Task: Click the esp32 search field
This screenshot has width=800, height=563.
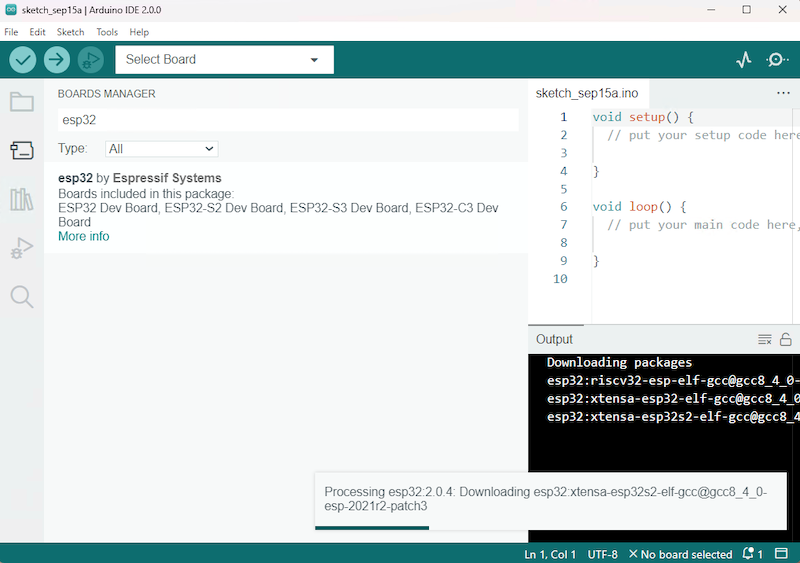Action: pos(288,120)
